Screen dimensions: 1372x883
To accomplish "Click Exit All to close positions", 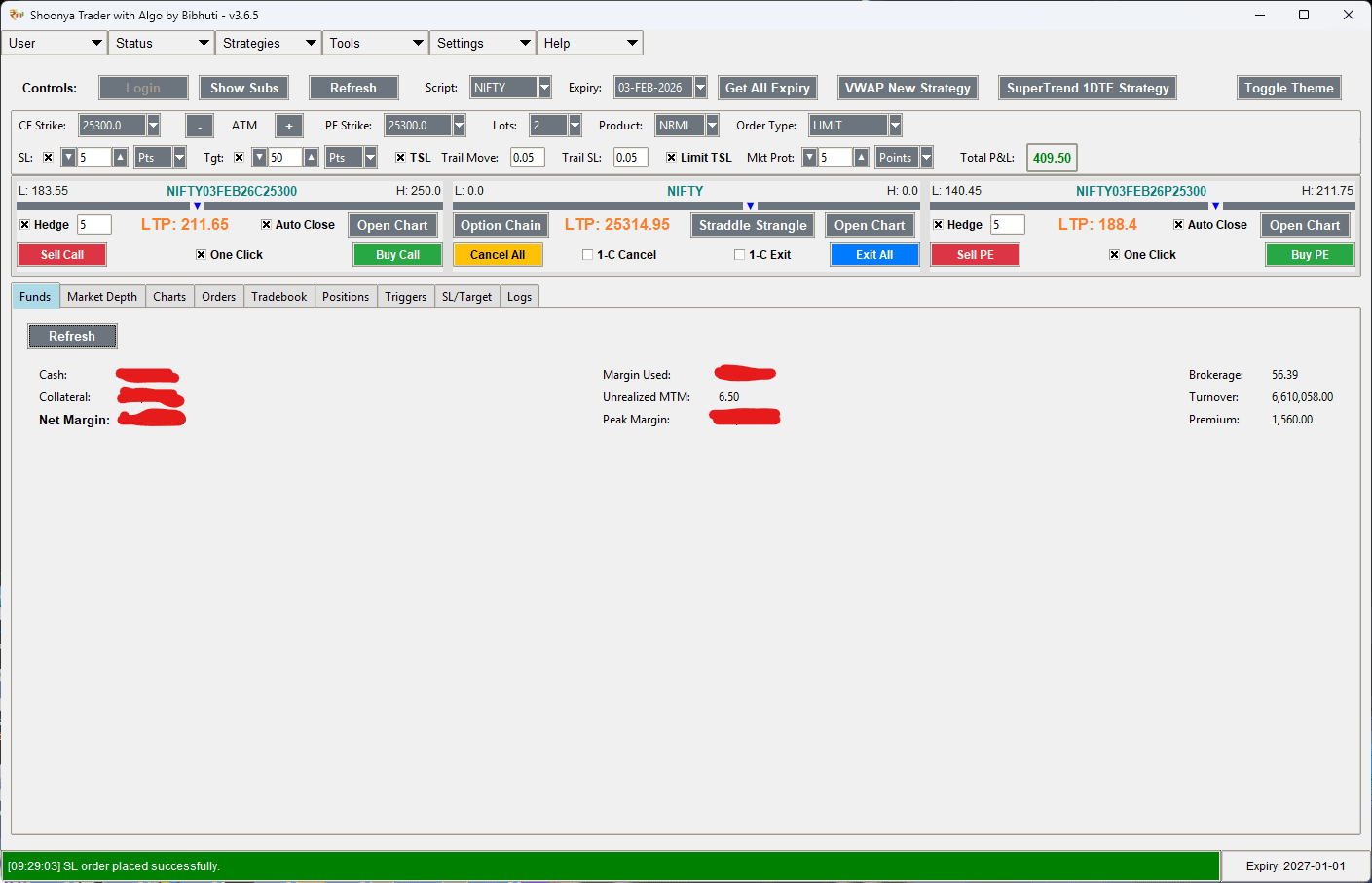I will [874, 254].
